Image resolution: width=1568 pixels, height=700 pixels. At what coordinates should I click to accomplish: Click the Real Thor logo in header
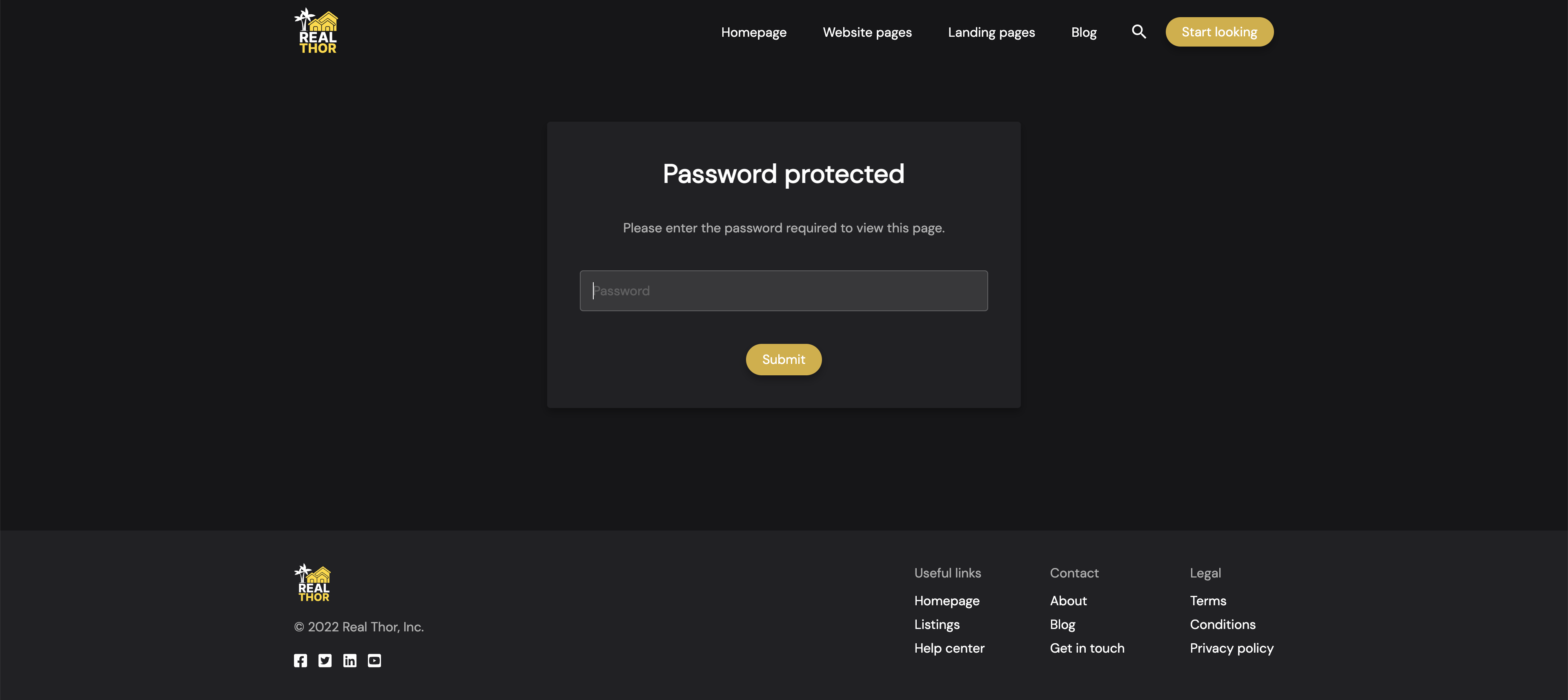[316, 31]
